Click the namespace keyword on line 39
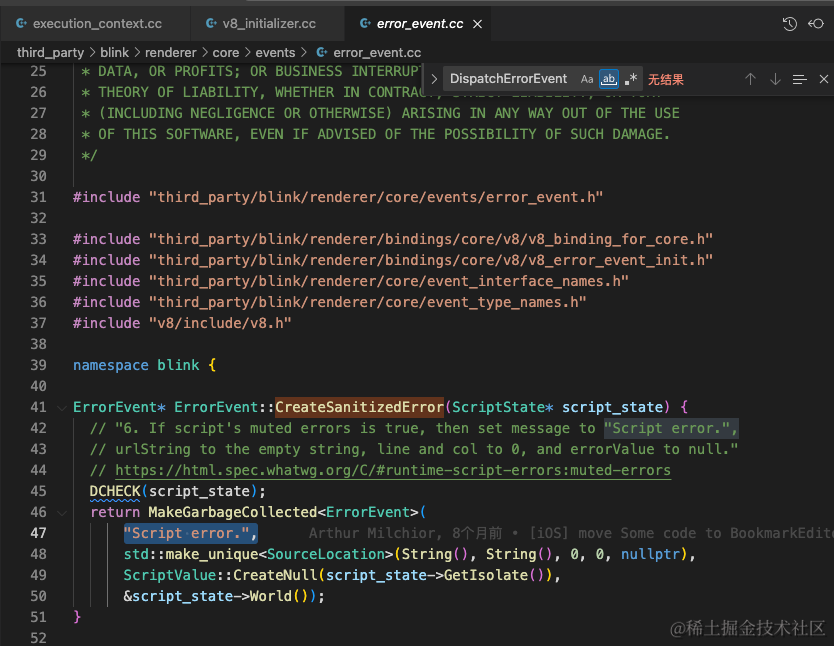 [x=111, y=365]
